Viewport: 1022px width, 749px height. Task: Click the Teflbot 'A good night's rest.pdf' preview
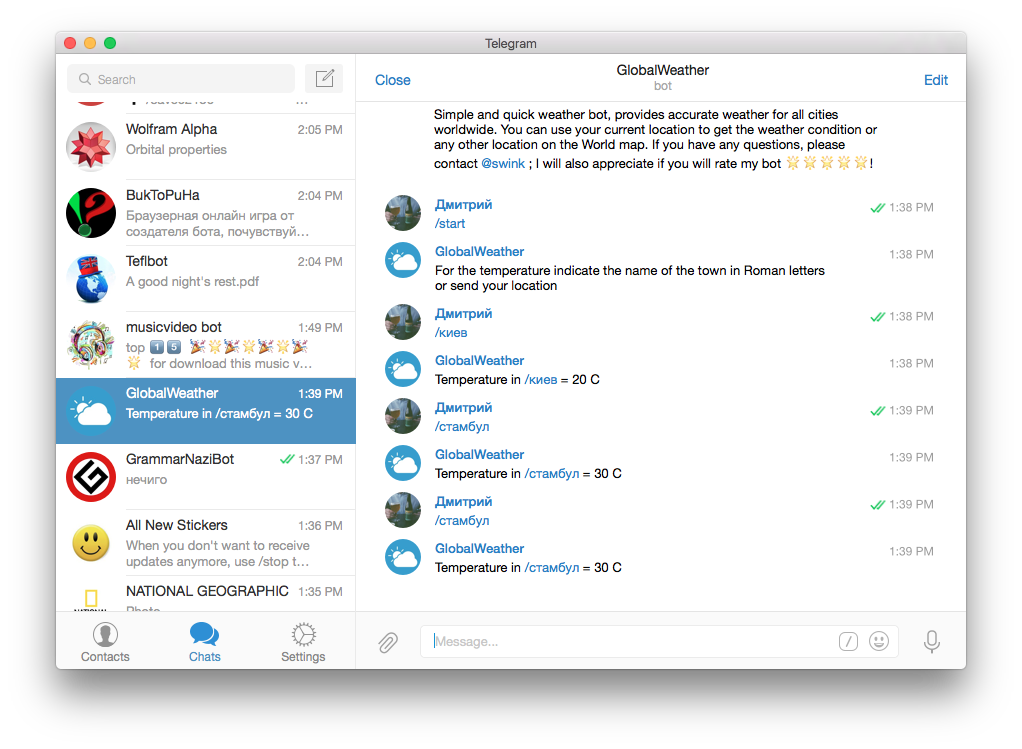coord(192,282)
